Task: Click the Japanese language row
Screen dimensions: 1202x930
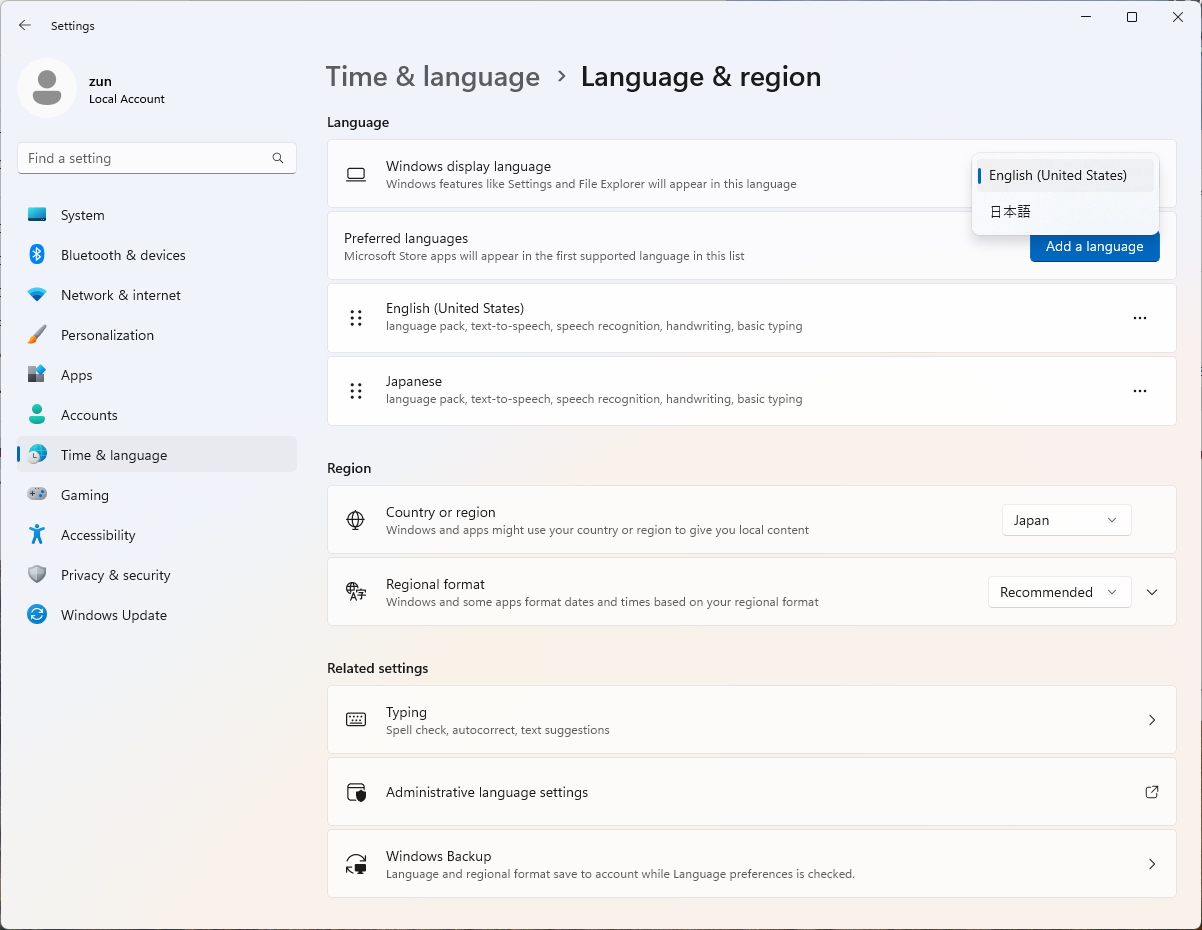Action: coord(752,391)
